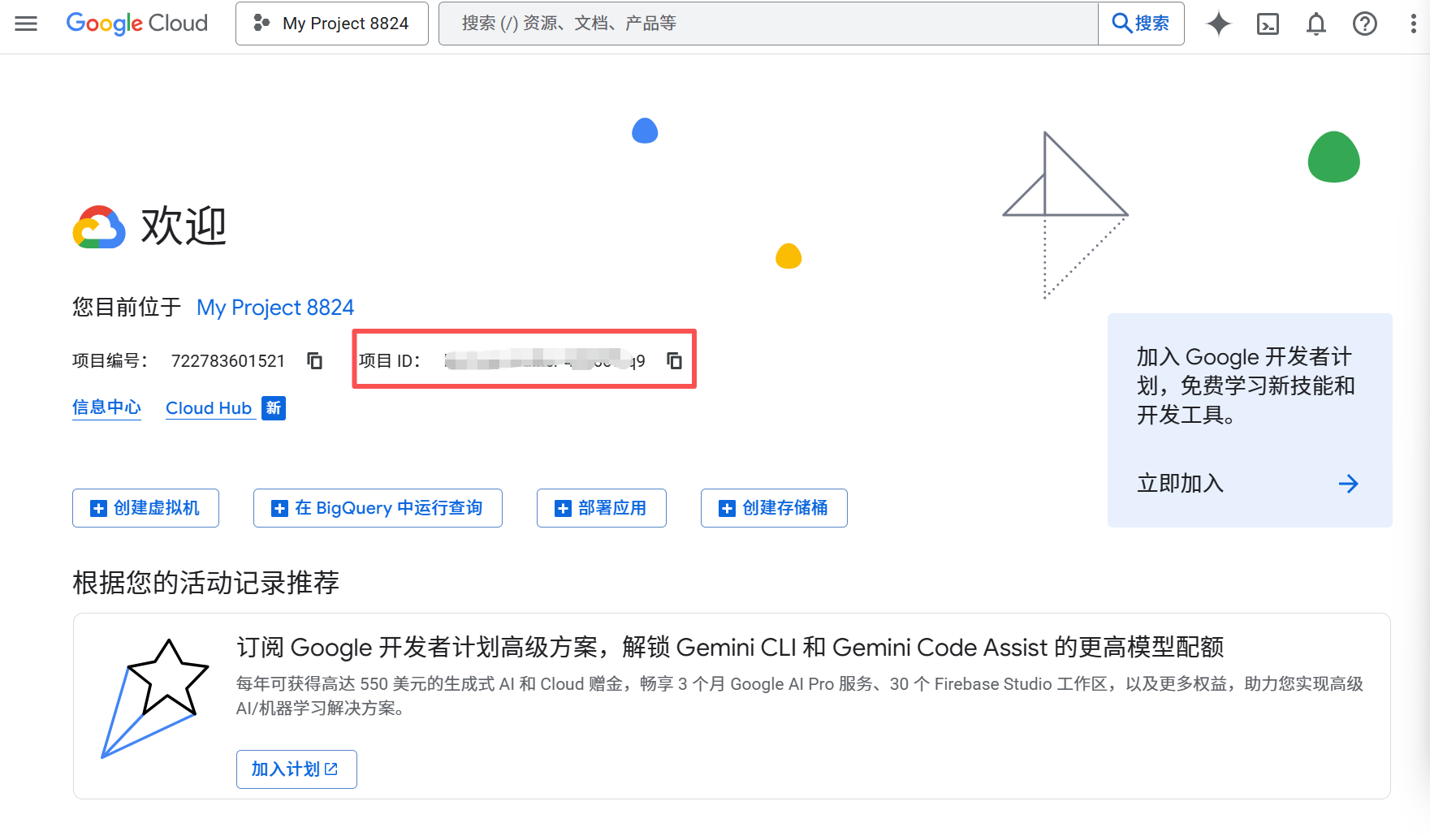1430x840 pixels.
Task: Open Gemini AI assistant sparkle icon
Action: coord(1218,24)
